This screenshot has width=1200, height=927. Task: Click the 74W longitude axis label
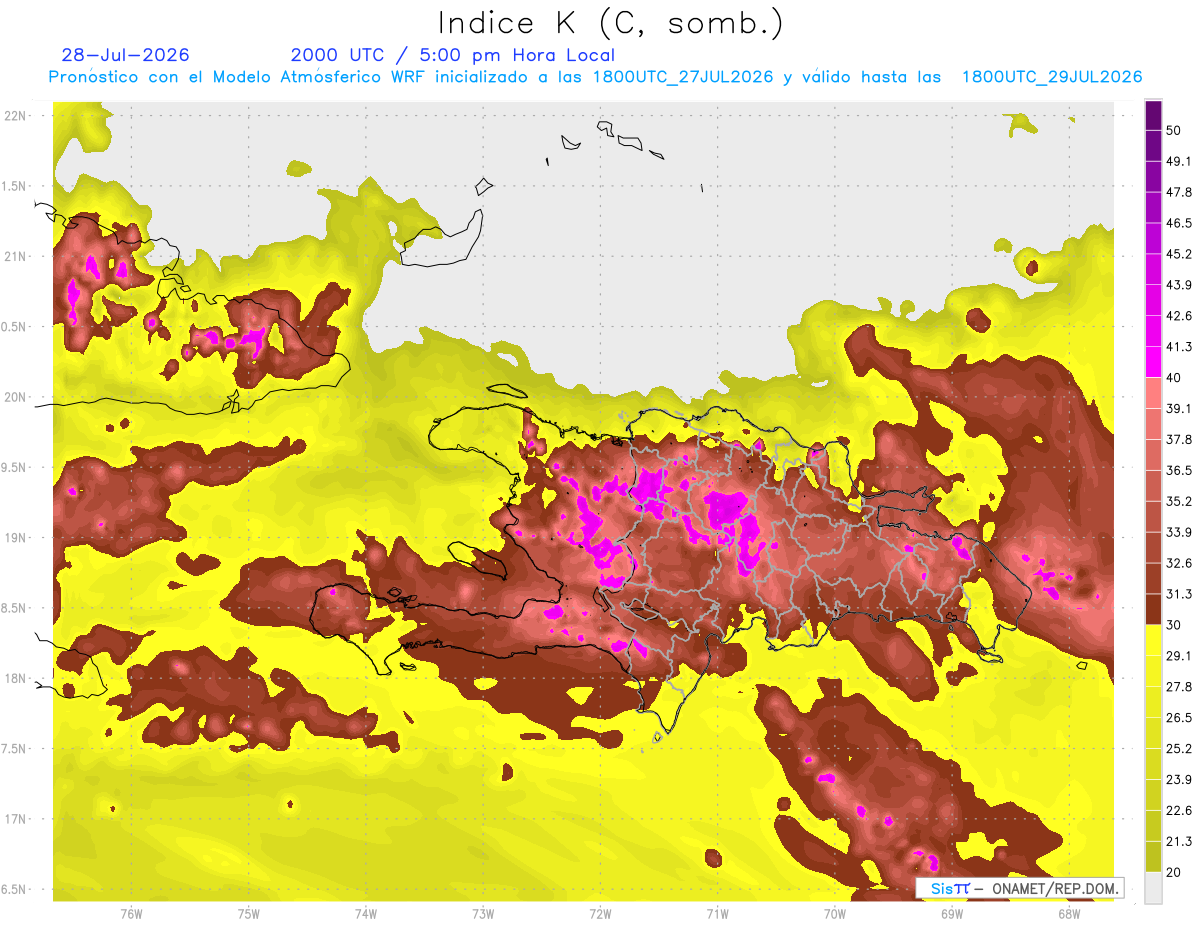click(366, 913)
